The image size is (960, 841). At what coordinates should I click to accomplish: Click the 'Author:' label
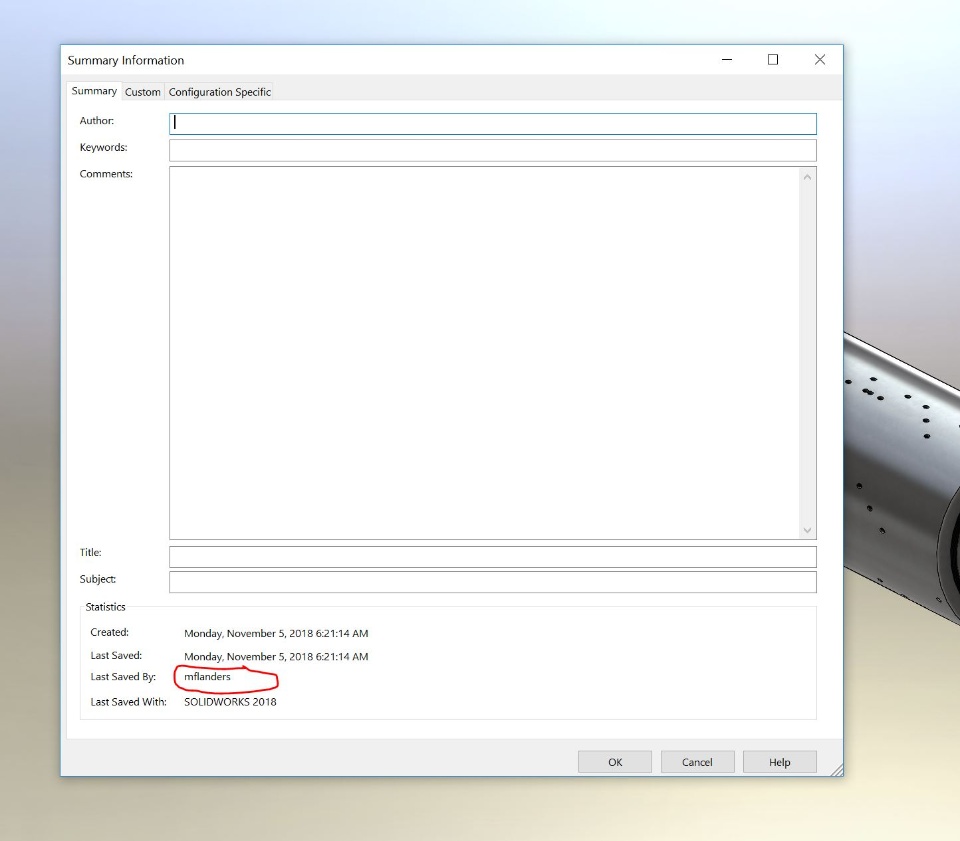pos(97,121)
